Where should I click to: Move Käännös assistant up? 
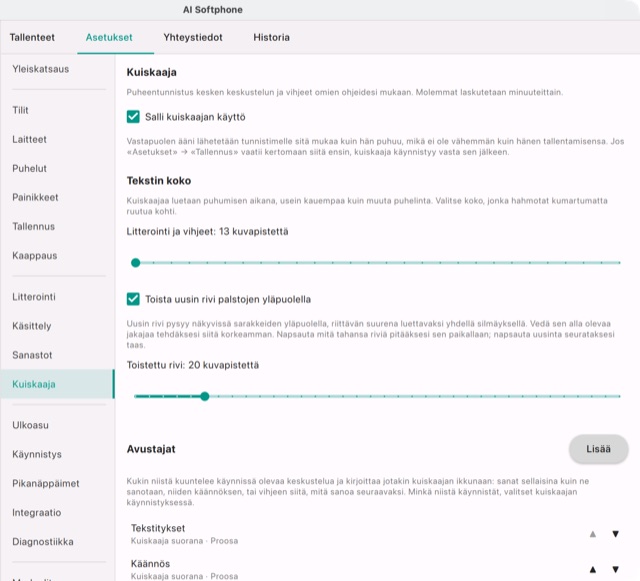[x=593, y=570]
